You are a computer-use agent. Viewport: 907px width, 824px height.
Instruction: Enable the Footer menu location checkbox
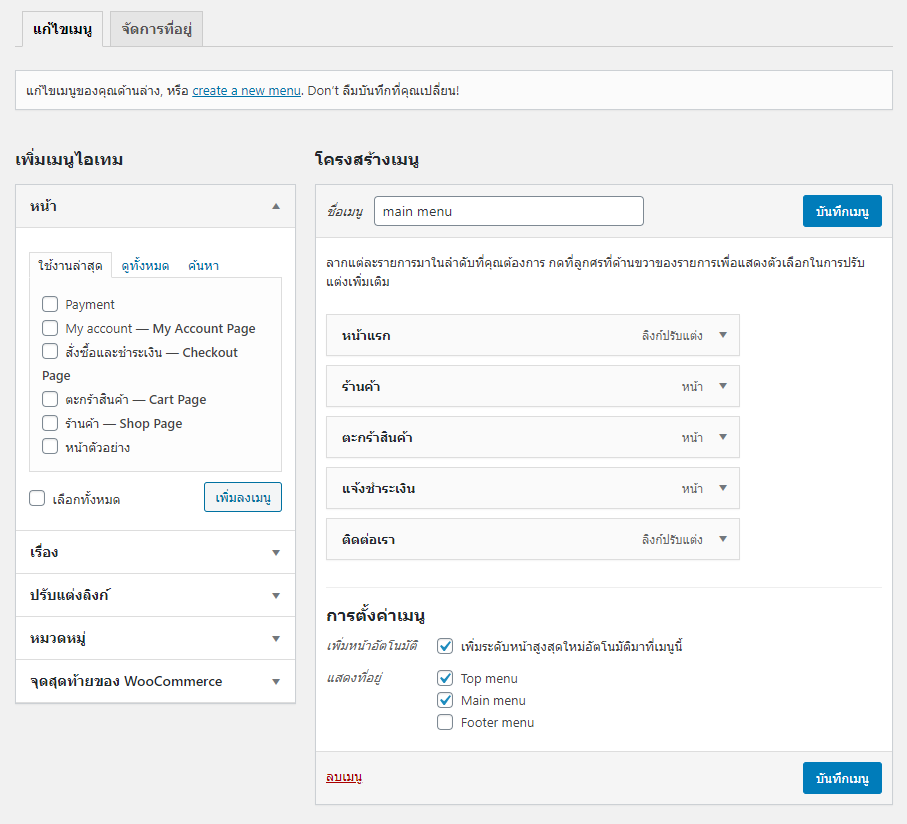445,722
